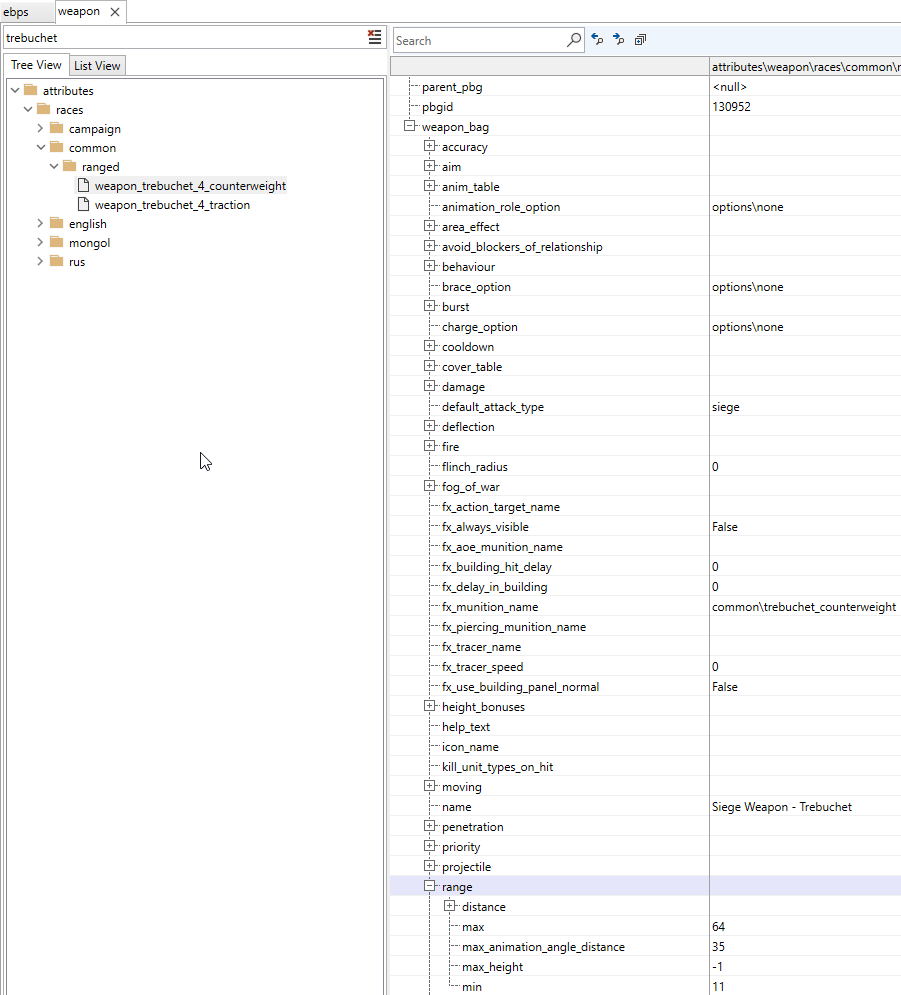This screenshot has height=995, width=901.
Task: Expand the aim node
Action: [x=430, y=166]
